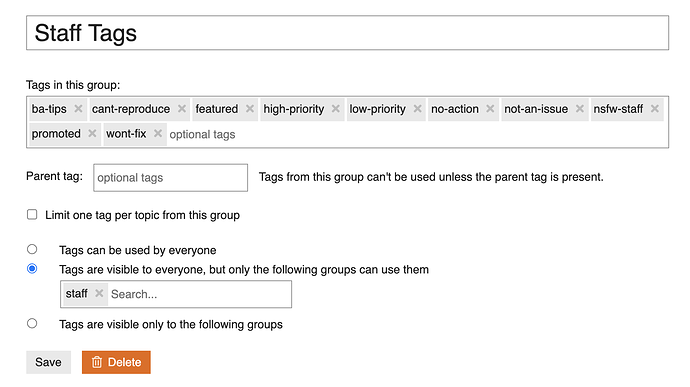
Task: Select 'visible to everyone, only following groups' radio
Action: tap(32, 269)
